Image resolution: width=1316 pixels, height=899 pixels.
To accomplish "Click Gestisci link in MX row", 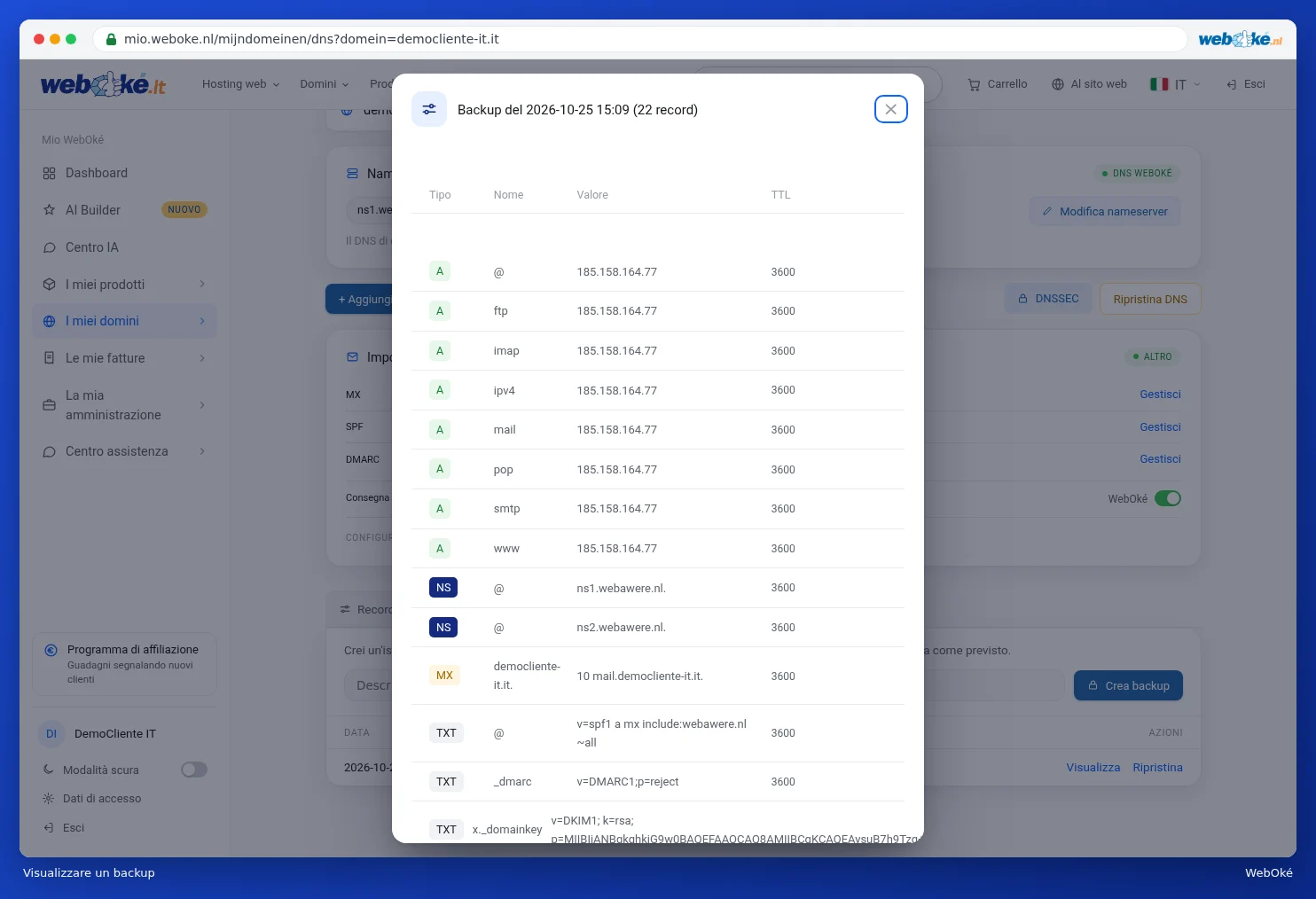I will pos(1160,395).
